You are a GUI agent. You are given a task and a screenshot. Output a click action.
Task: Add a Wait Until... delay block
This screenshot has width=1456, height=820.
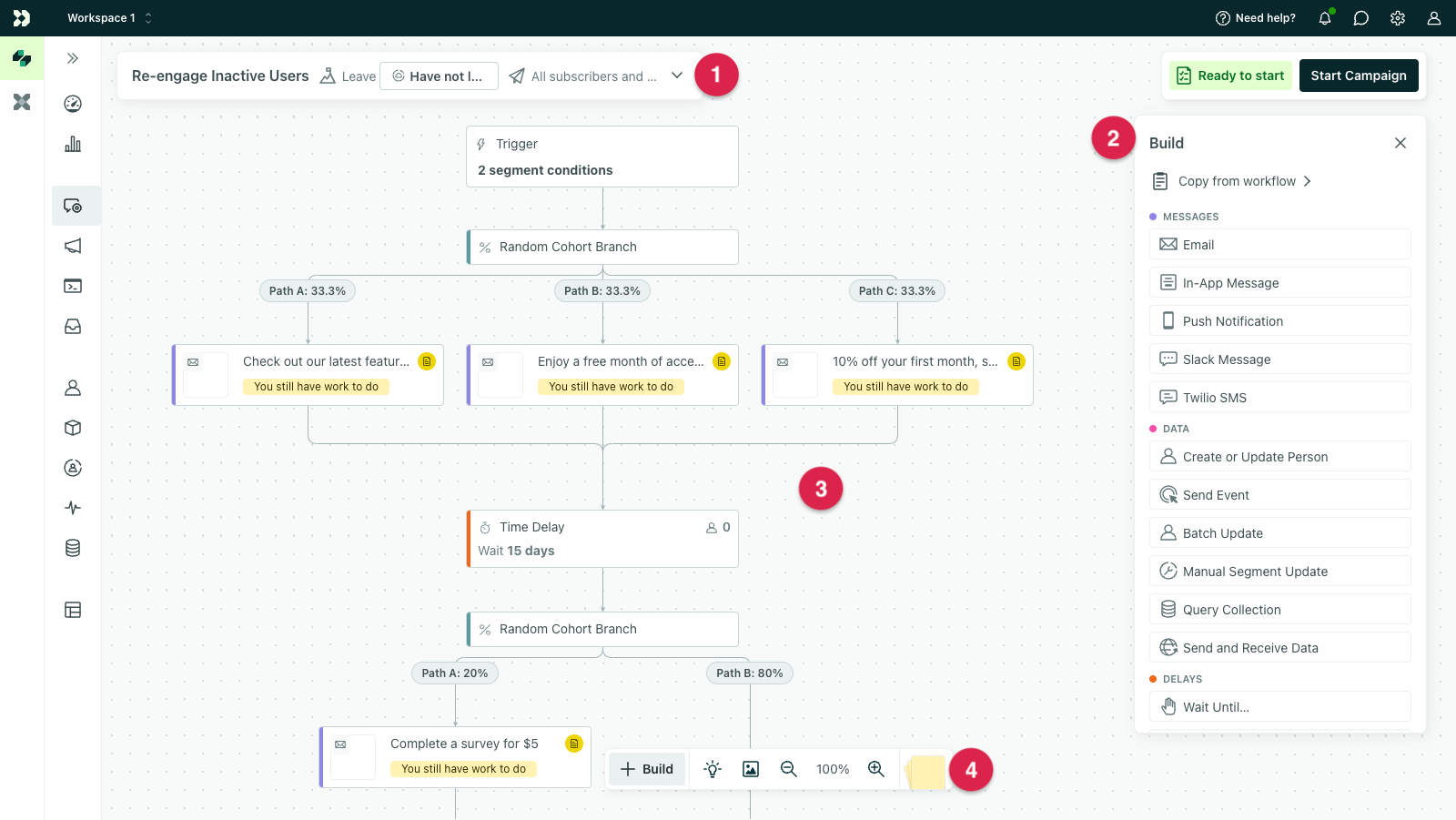click(x=1280, y=706)
